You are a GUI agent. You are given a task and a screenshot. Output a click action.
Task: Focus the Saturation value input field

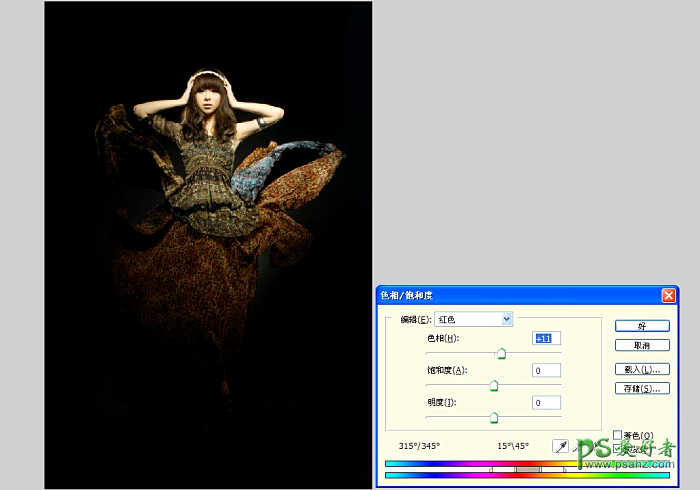(547, 371)
